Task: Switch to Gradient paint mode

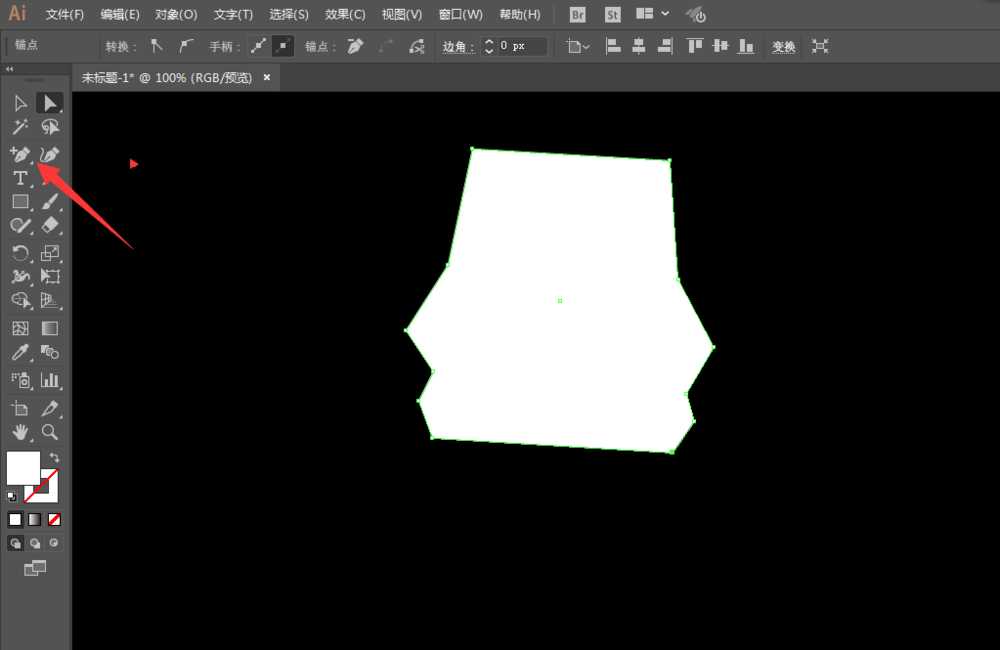Action: point(34,520)
